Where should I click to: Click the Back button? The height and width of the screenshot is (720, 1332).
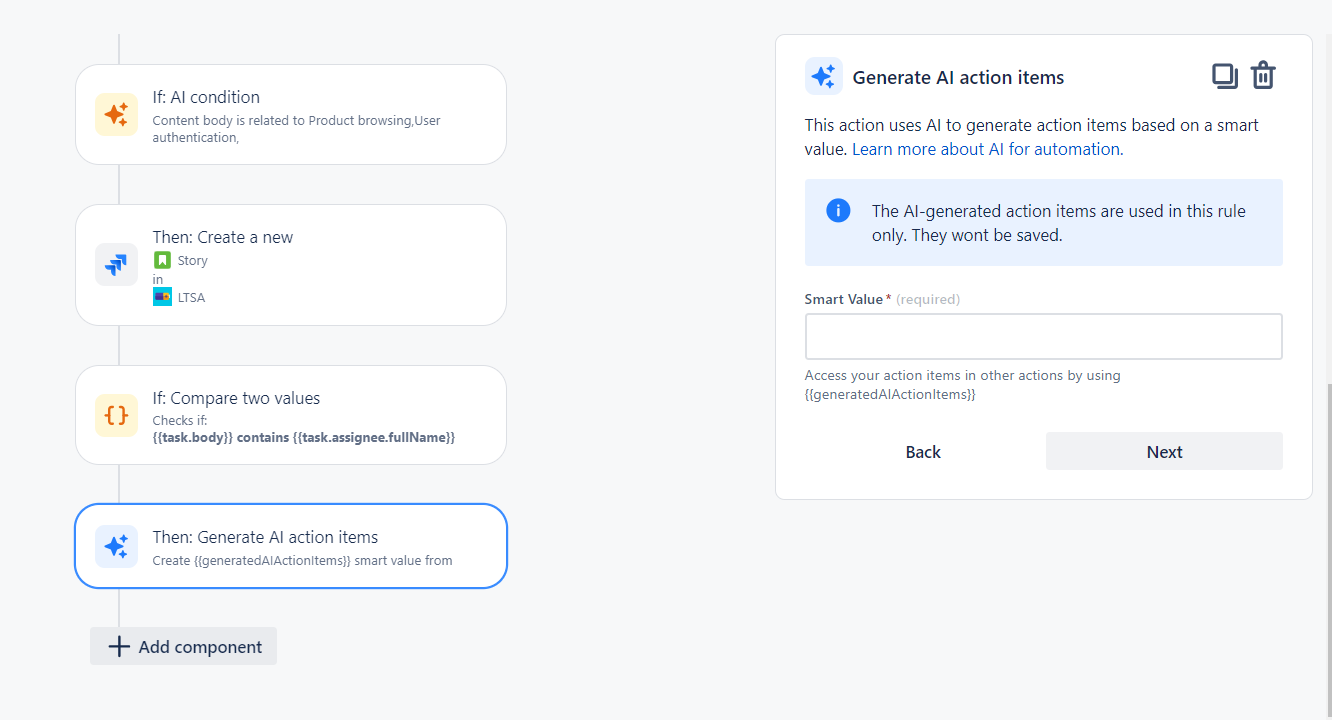(922, 451)
